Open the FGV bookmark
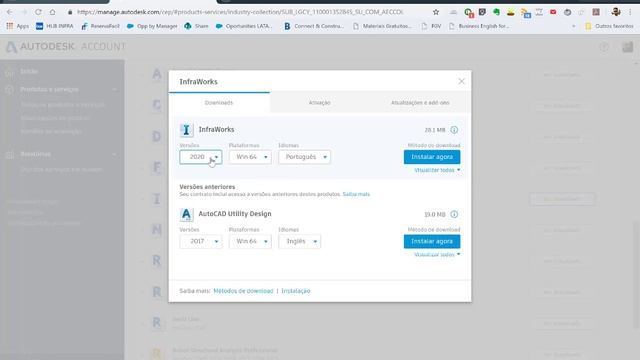 coord(431,26)
